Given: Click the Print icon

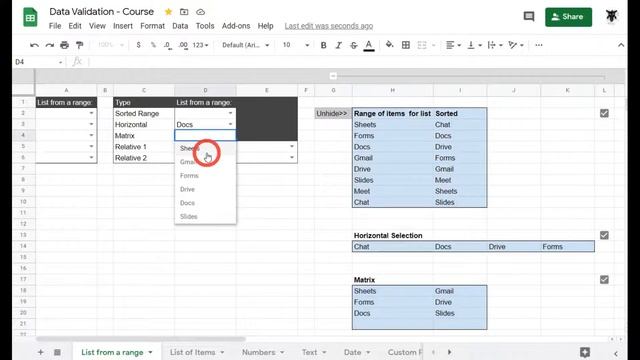Looking at the screenshot, I should click(x=64, y=45).
